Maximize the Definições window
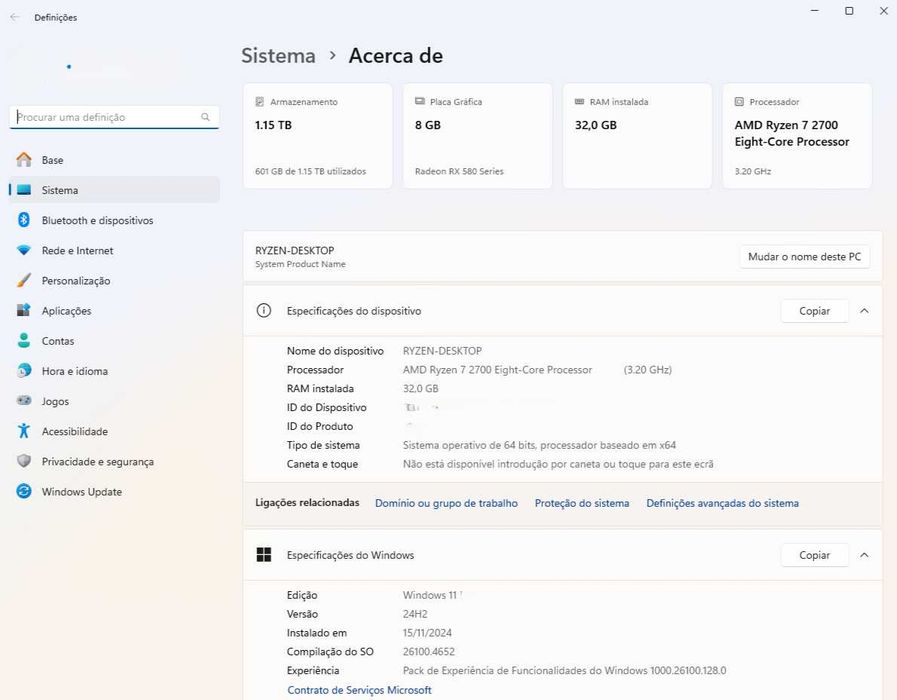 (x=849, y=11)
